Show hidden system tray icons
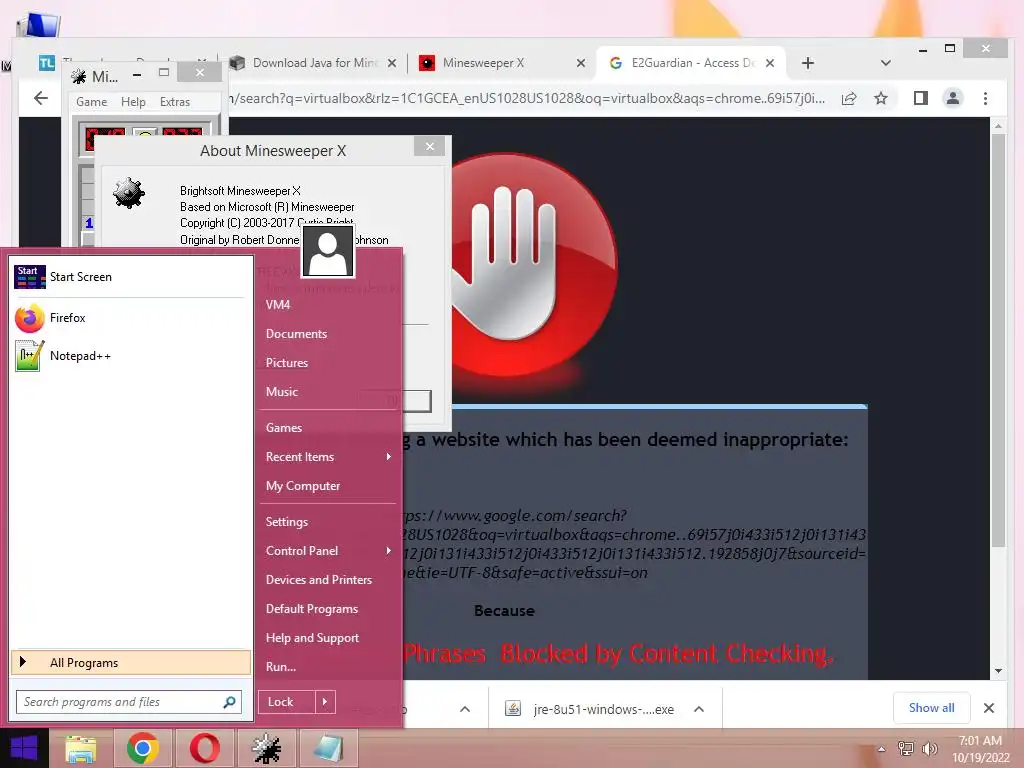1024x768 pixels. point(882,748)
